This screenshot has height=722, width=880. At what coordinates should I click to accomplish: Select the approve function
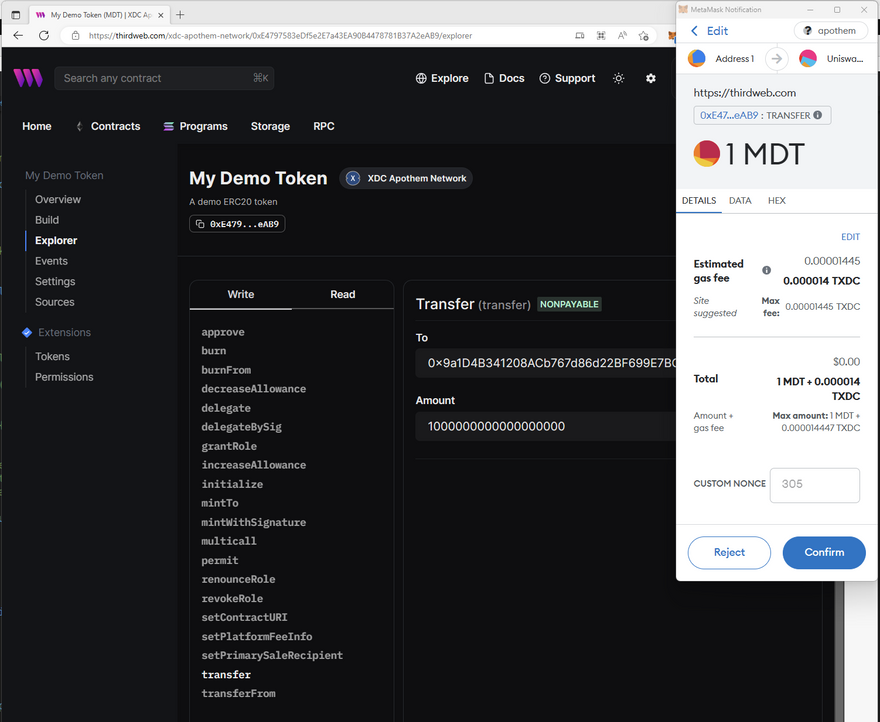click(x=223, y=332)
